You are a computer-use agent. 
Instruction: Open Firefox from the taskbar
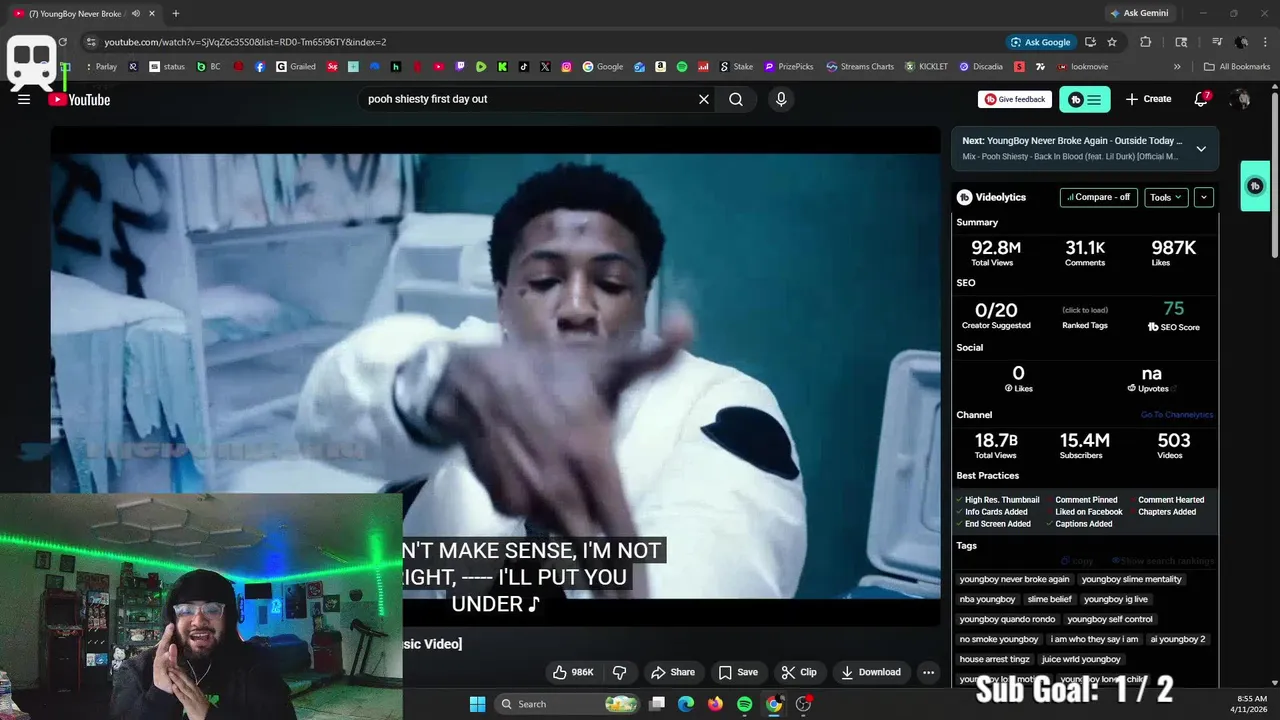[x=715, y=704]
